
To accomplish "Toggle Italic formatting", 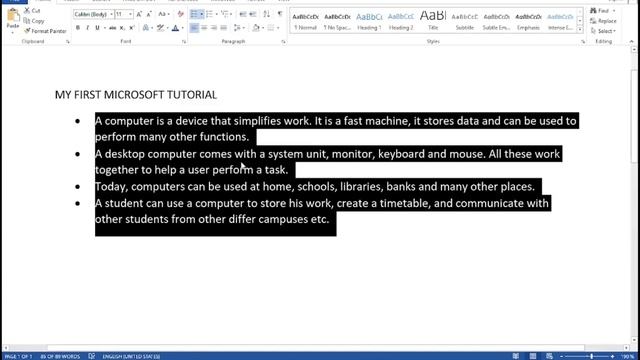I will [87, 28].
